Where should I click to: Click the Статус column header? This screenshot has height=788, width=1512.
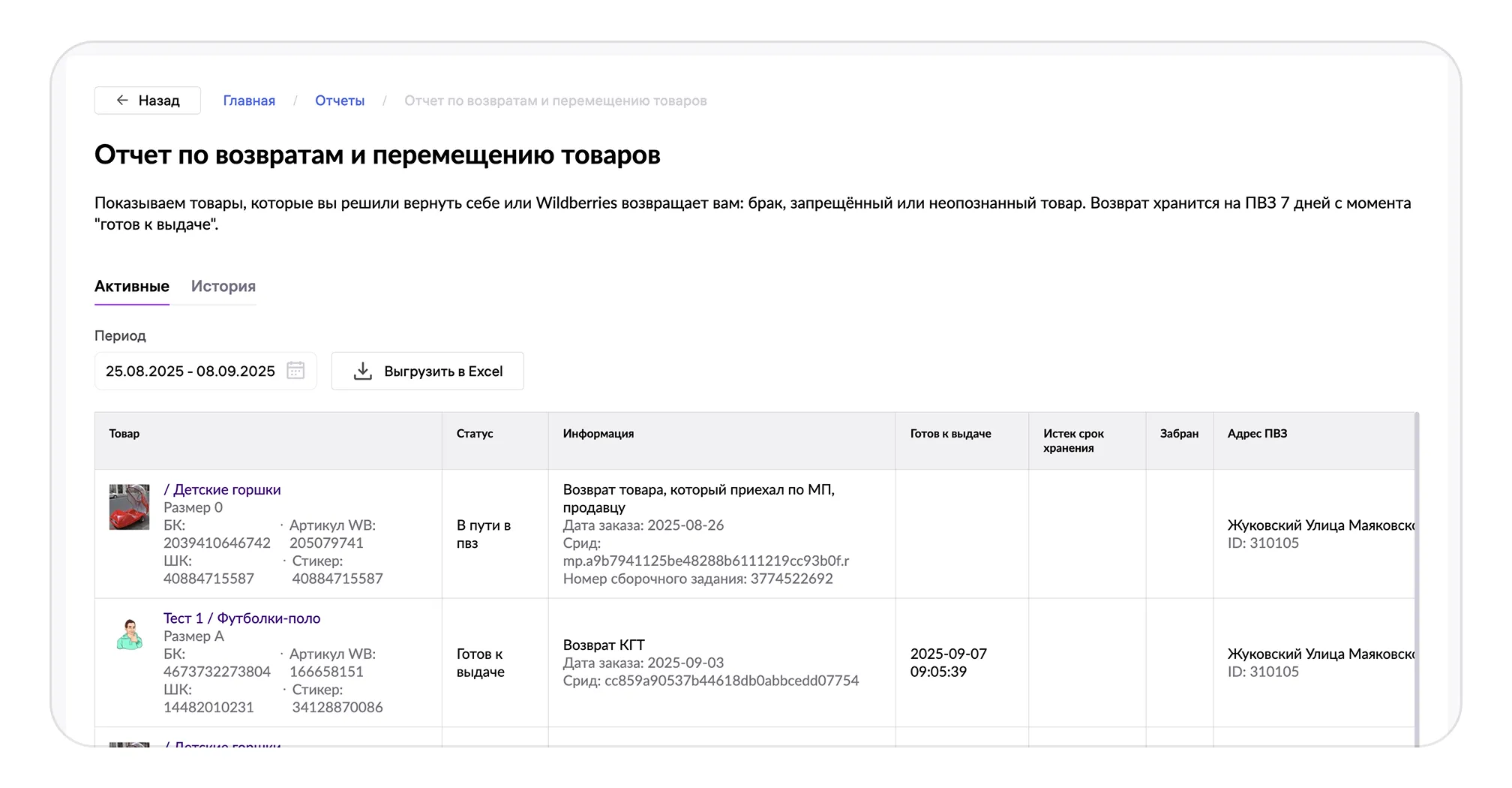point(475,434)
